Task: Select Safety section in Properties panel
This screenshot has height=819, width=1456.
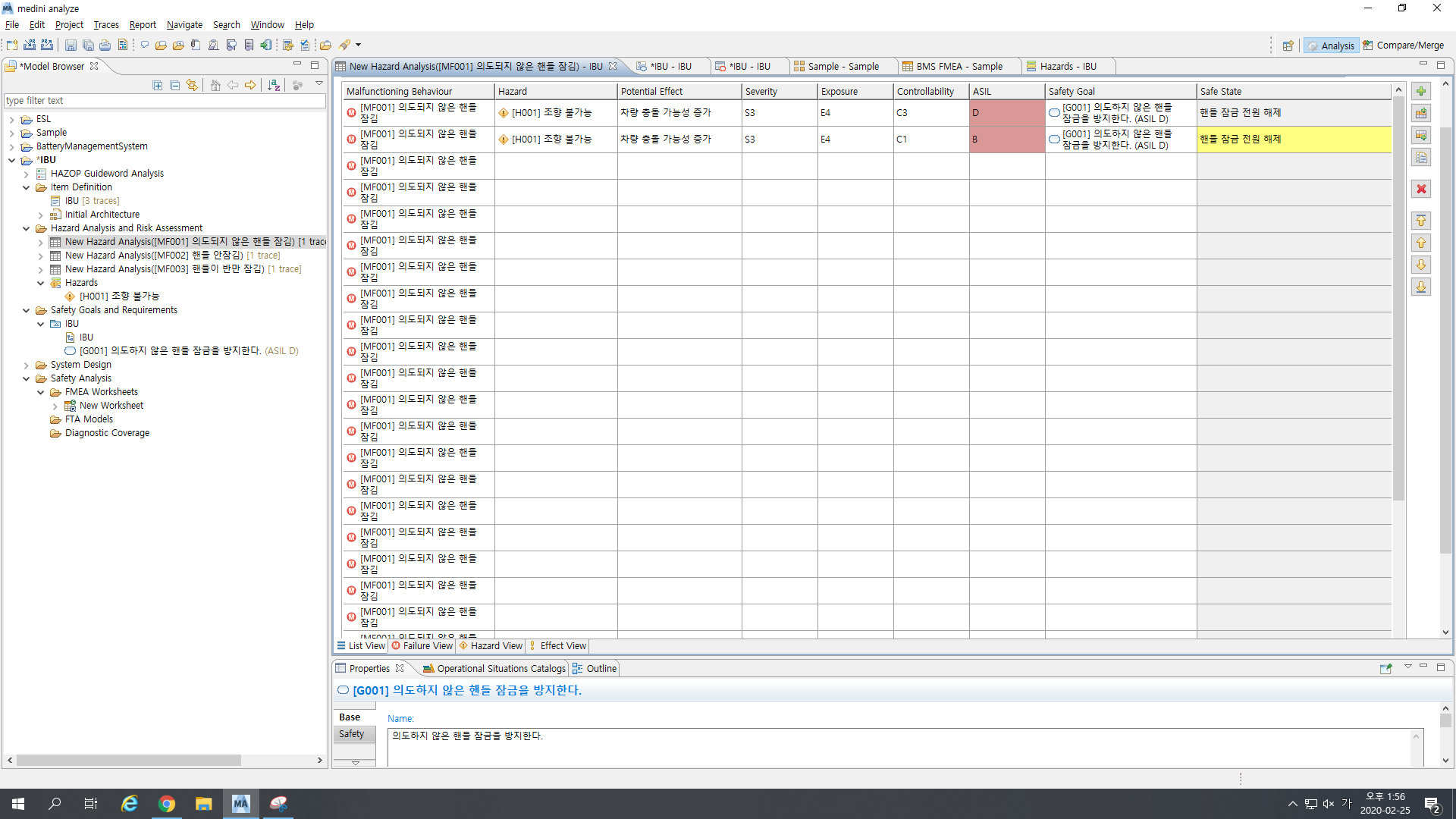Action: click(352, 734)
